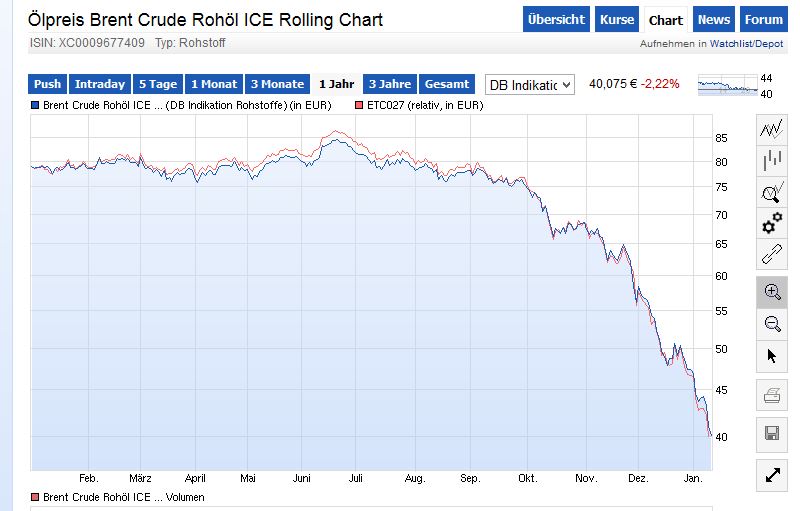
Task: Switch to the bar chart type icon
Action: pyautogui.click(x=771, y=160)
